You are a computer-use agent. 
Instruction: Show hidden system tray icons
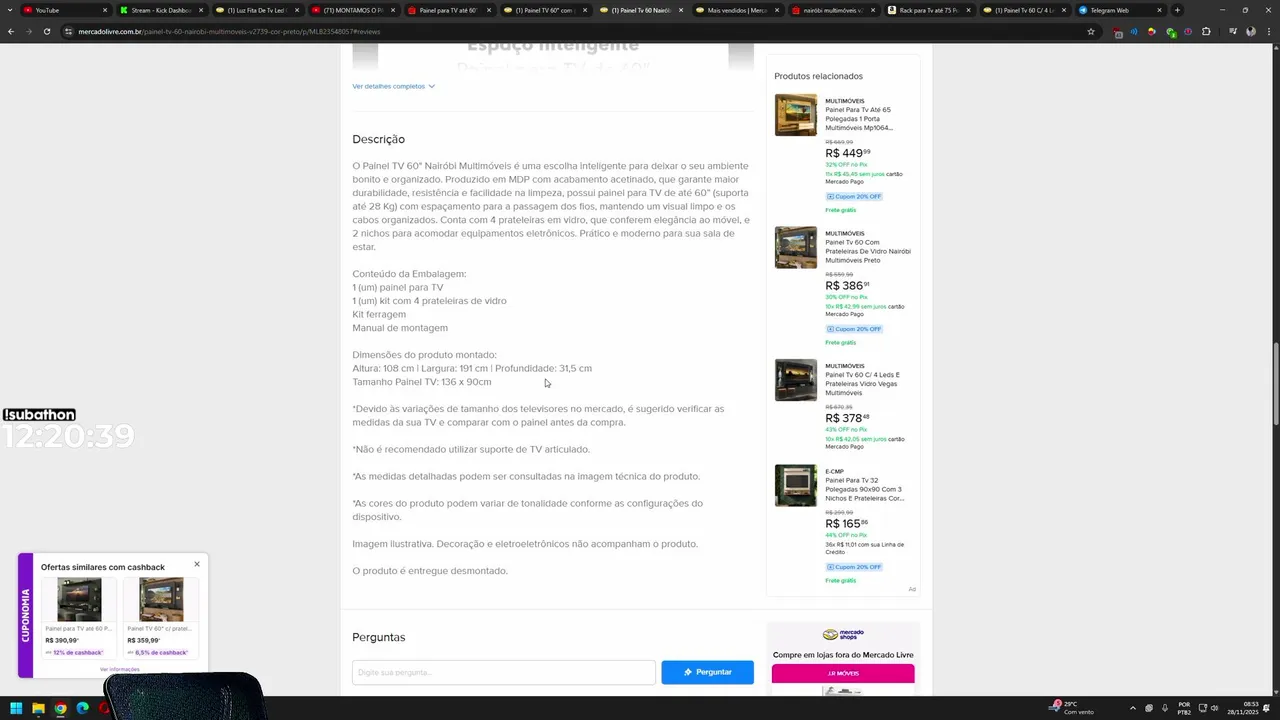[1134, 708]
